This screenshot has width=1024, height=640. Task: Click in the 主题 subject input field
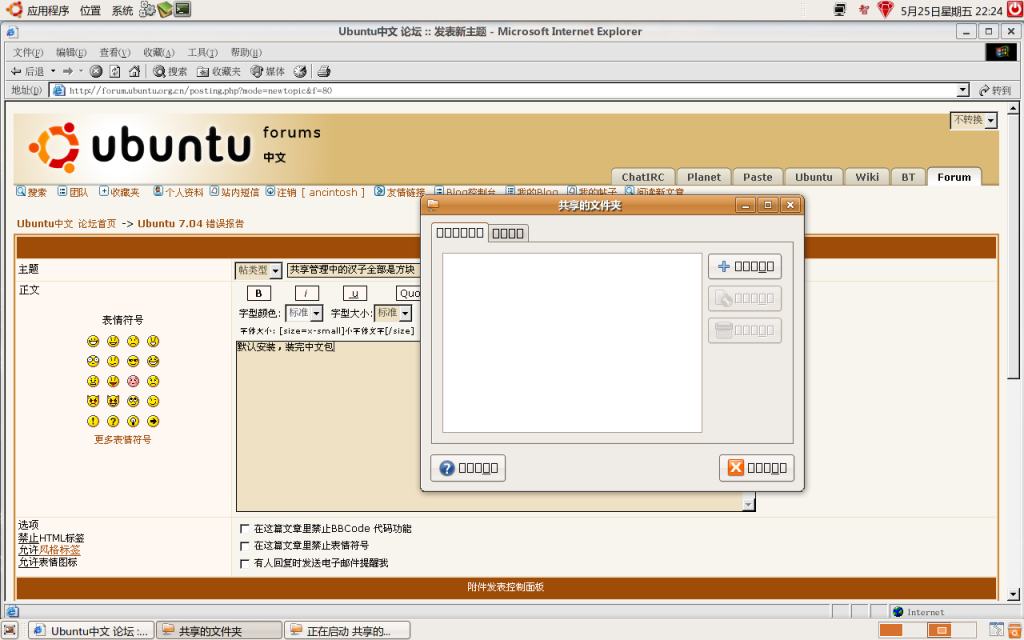tap(353, 270)
